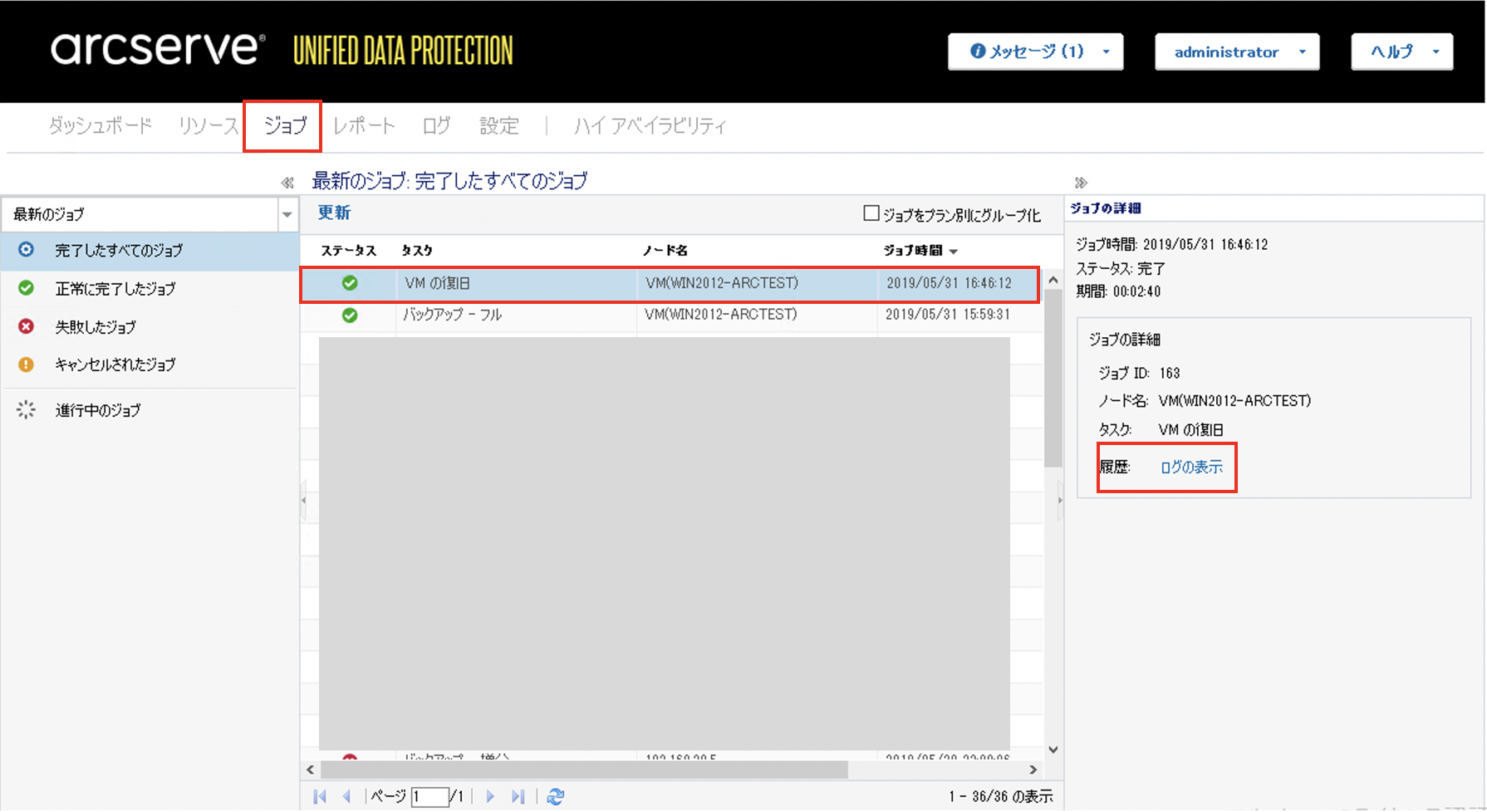Collapse the left panel with double-chevron
Viewport: 1487px width, 812px height.
click(287, 183)
